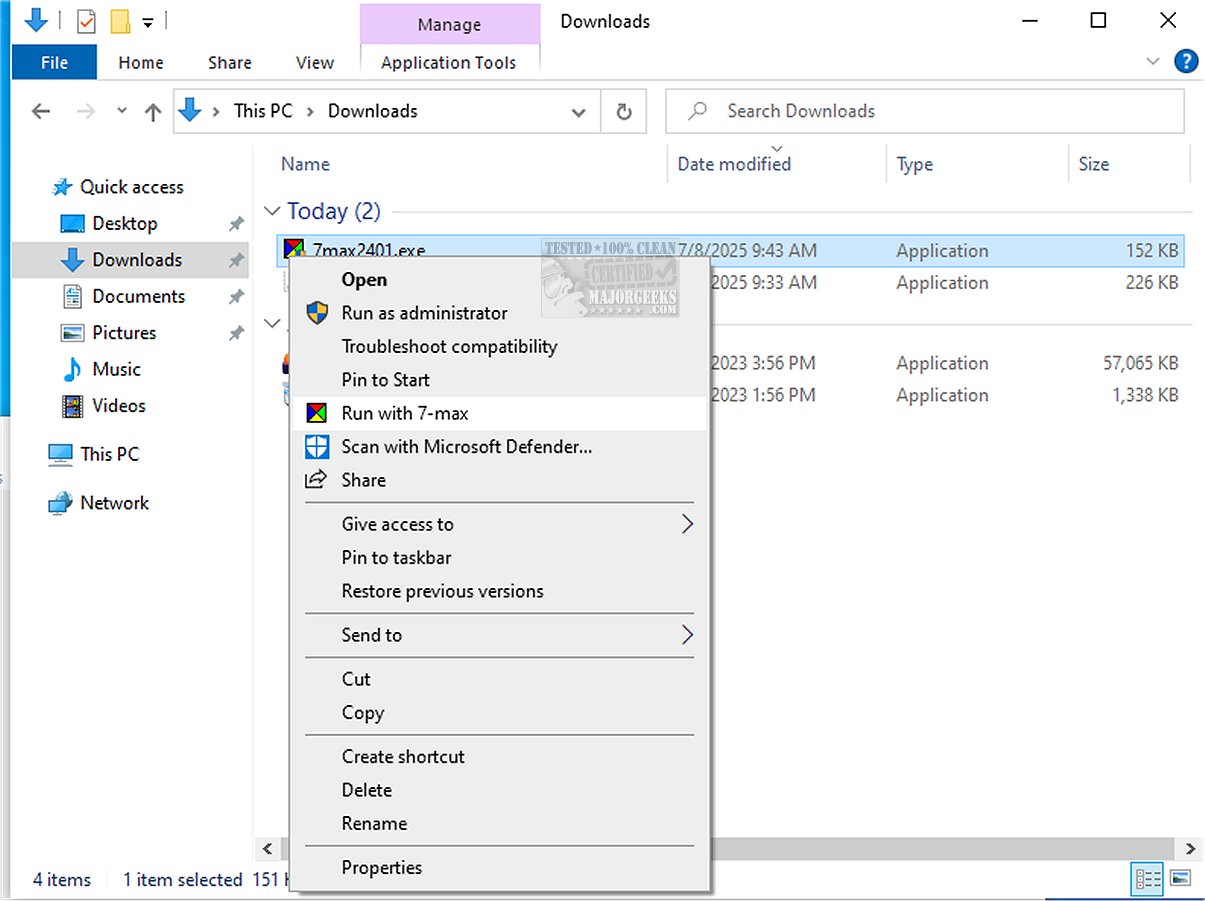Unpin Desktop from Quick access
The image size is (1205, 901).
click(236, 224)
